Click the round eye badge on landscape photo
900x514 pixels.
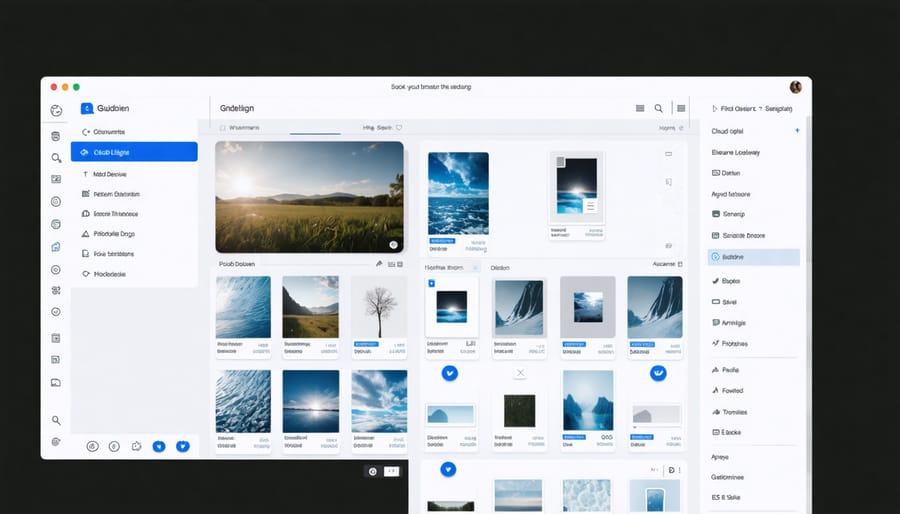click(x=393, y=244)
